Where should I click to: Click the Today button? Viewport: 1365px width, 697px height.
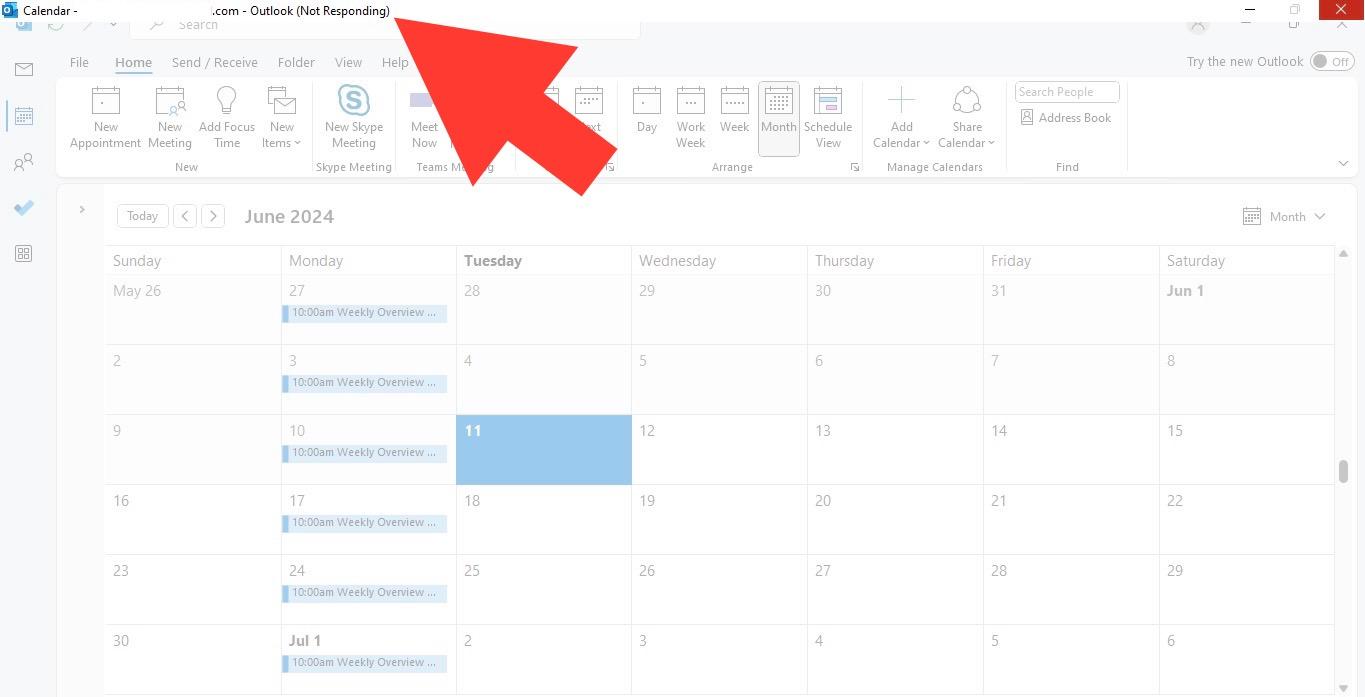(x=142, y=216)
